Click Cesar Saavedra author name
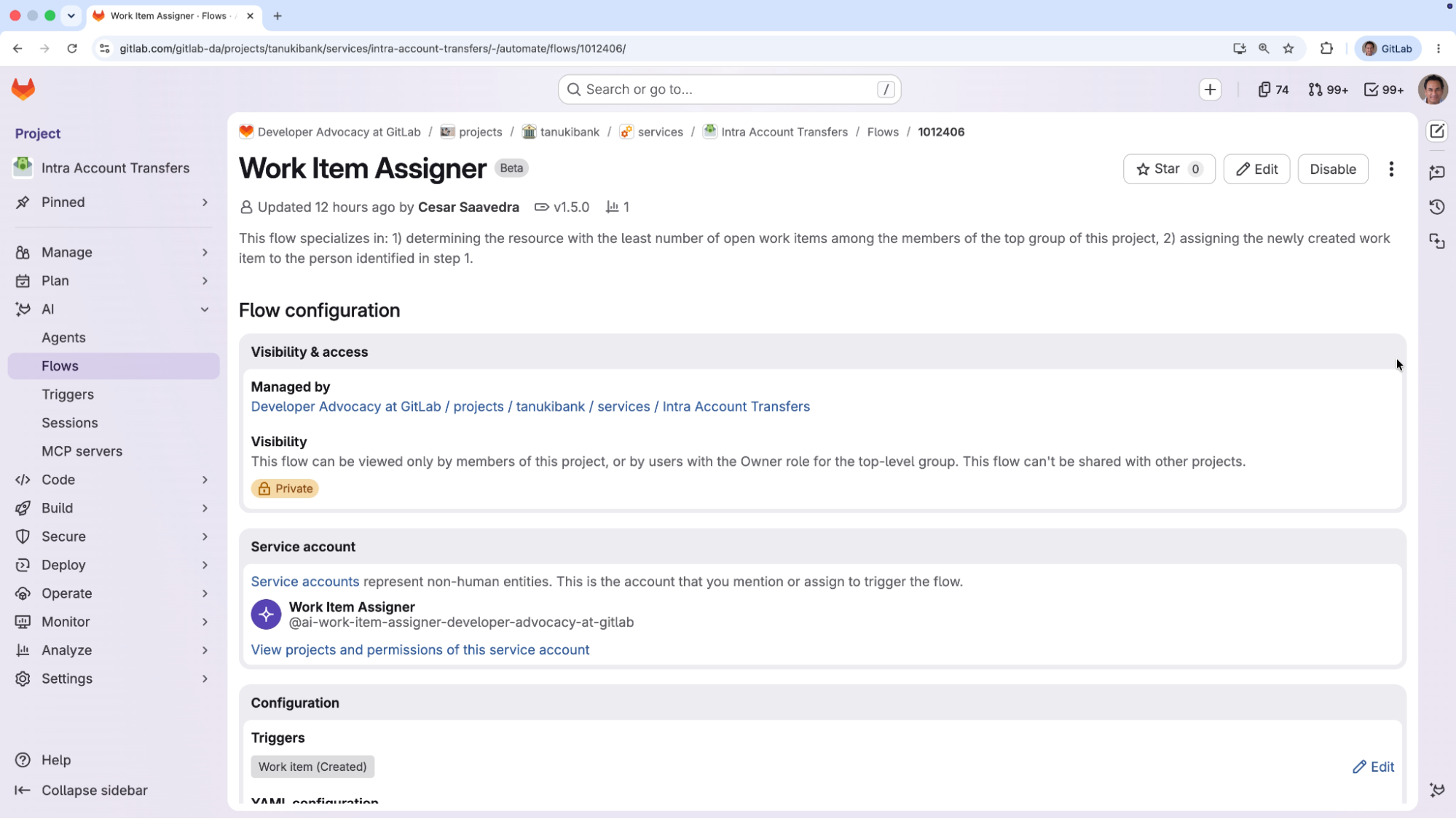 tap(468, 207)
